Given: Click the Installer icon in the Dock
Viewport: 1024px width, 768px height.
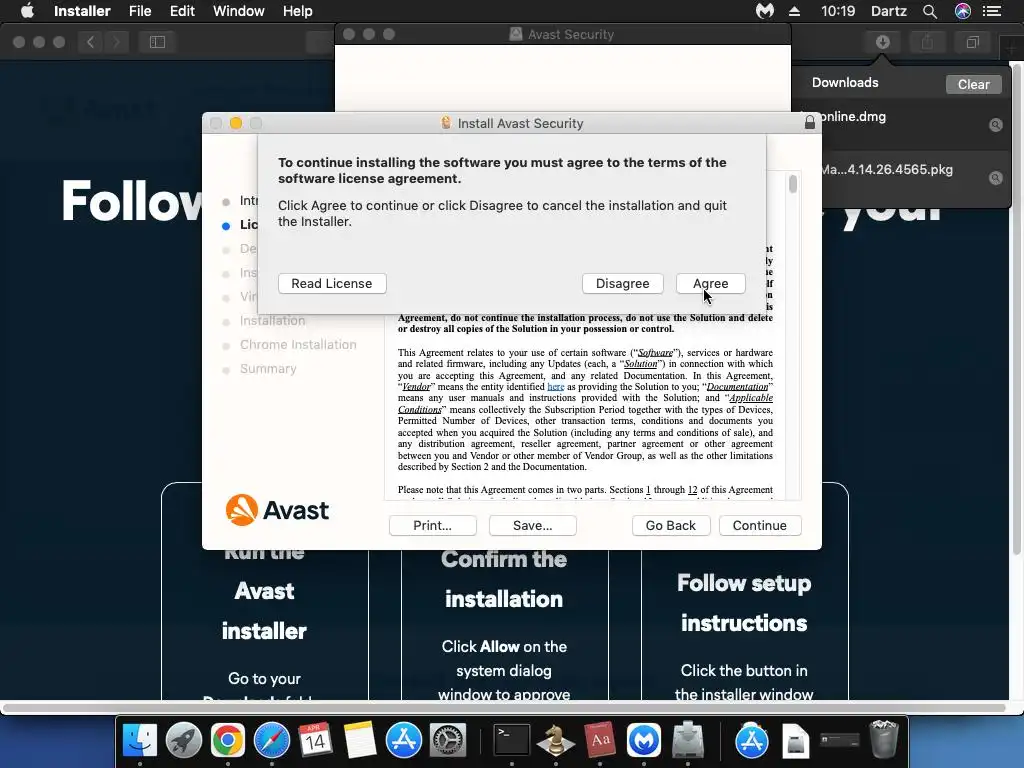Looking at the screenshot, I should (688, 740).
